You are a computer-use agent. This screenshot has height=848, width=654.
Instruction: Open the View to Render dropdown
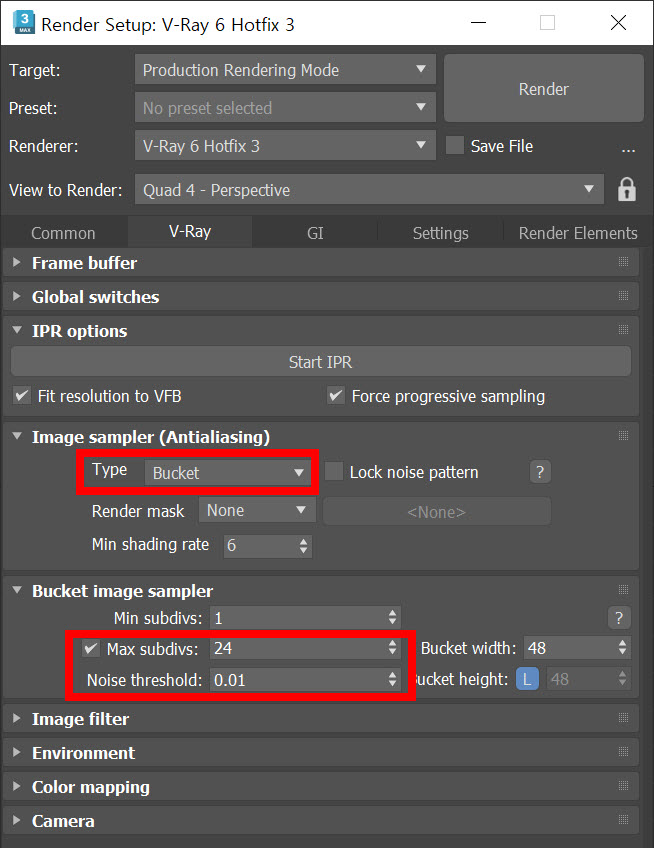[369, 190]
